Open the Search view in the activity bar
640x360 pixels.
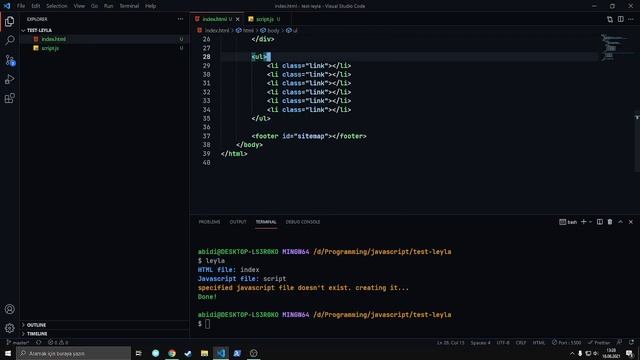pyautogui.click(x=9, y=40)
